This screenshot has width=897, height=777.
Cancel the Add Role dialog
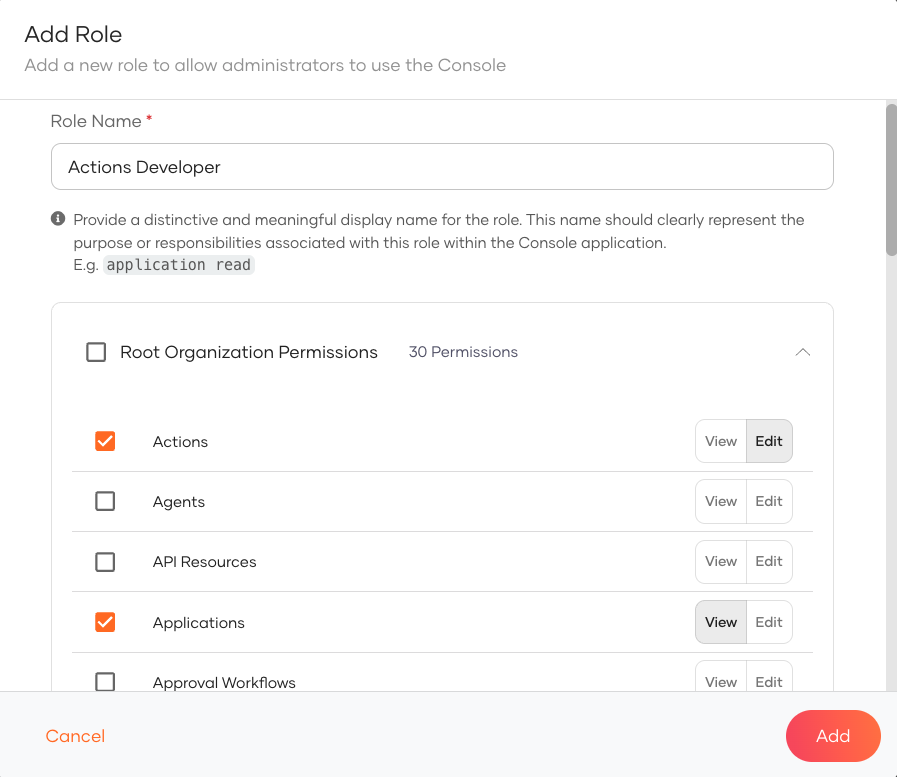[x=75, y=736]
